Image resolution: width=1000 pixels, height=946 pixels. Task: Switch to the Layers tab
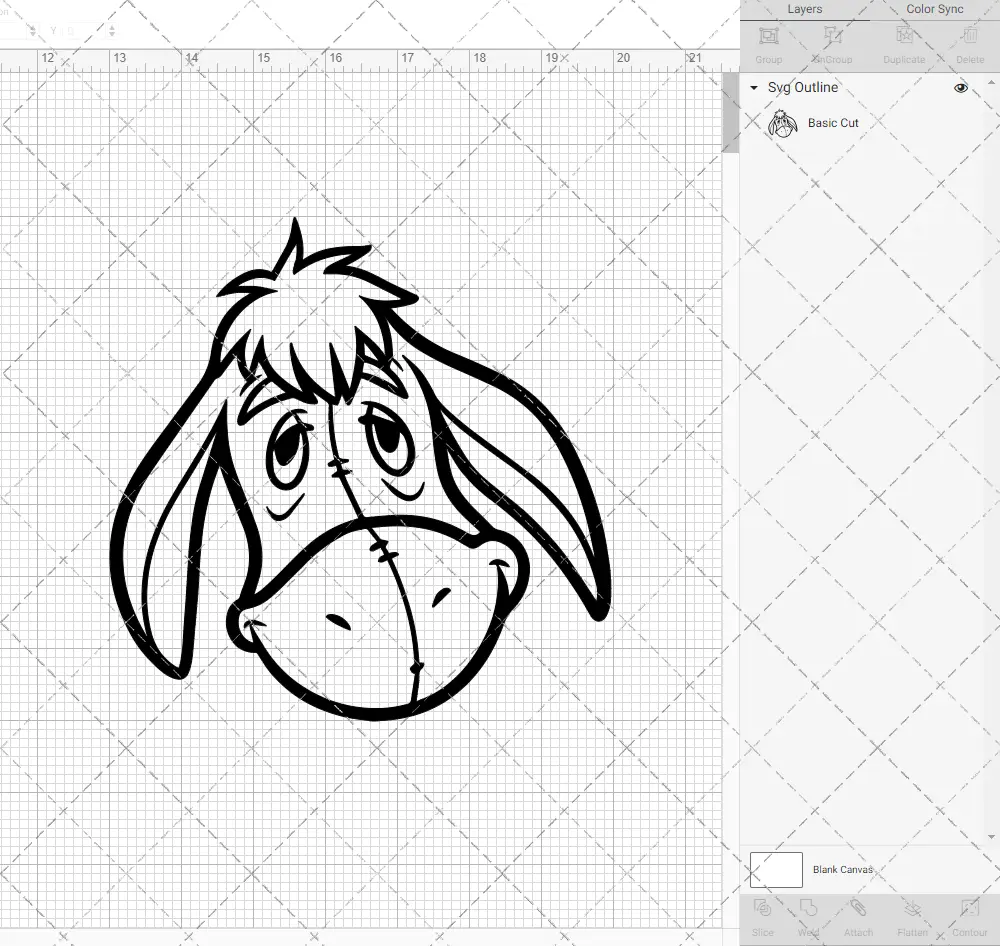tap(804, 9)
